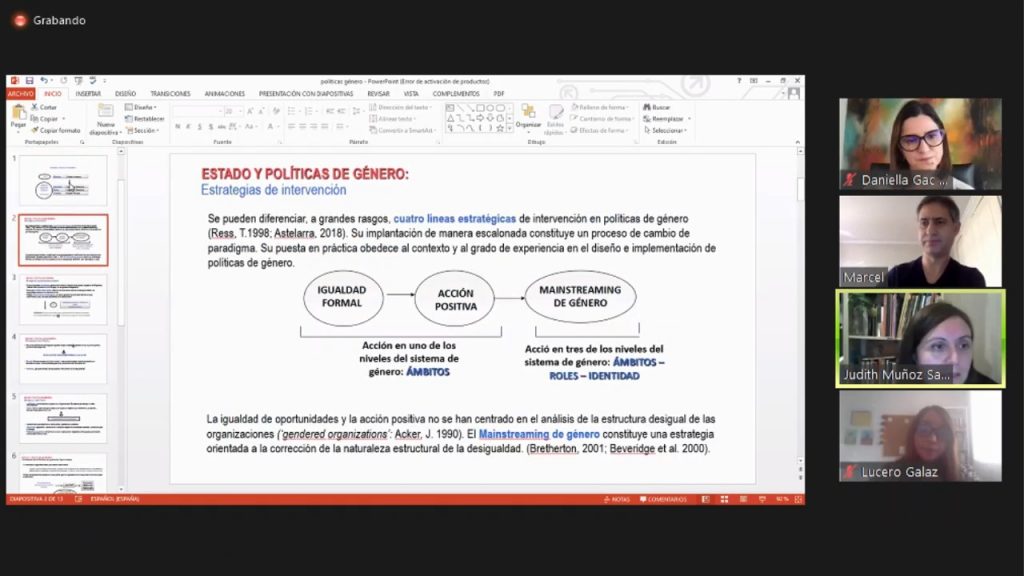
Task: Open the PowerPoint help question mark
Action: click(x=739, y=81)
